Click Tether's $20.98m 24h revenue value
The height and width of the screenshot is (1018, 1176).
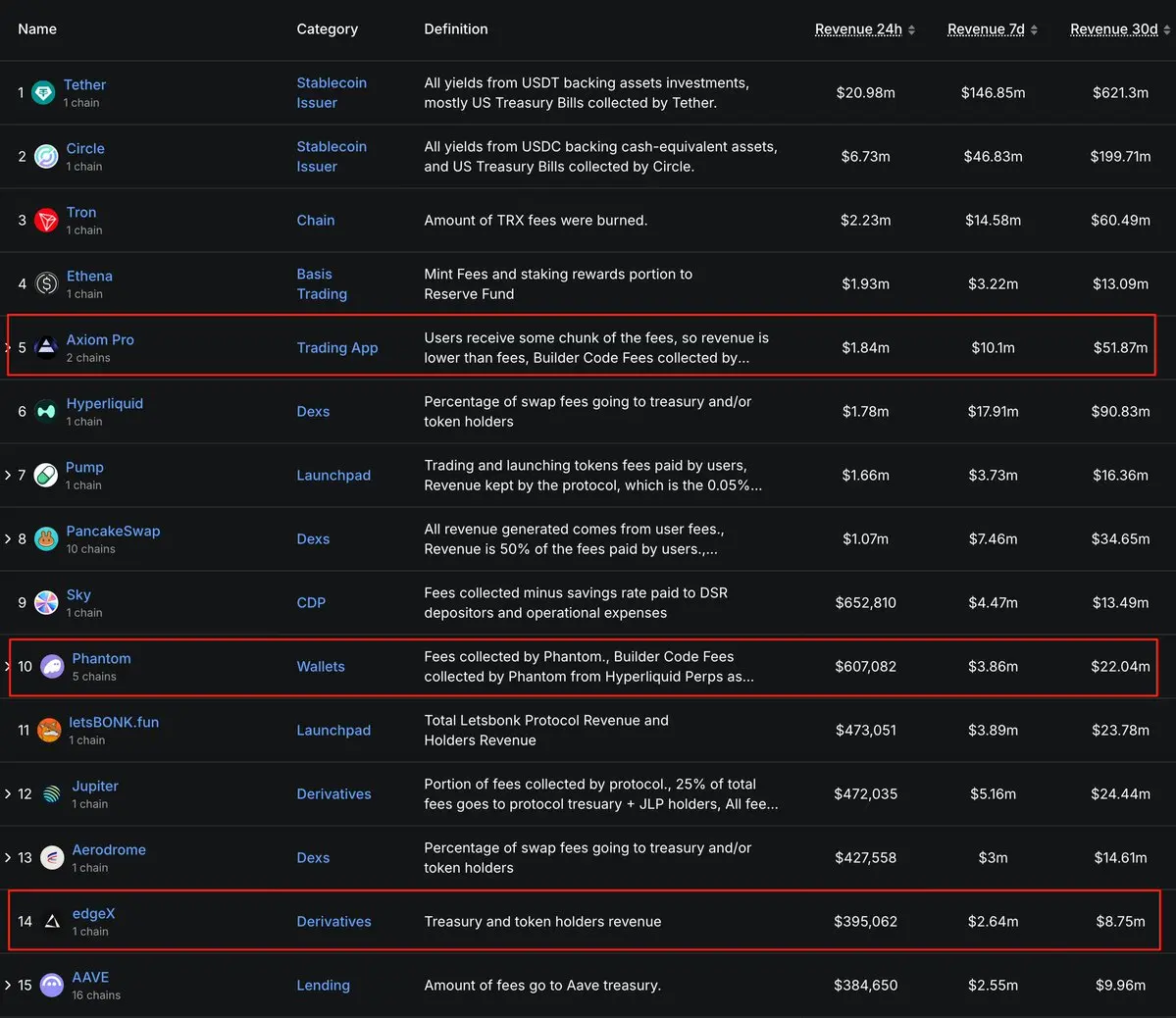(865, 92)
